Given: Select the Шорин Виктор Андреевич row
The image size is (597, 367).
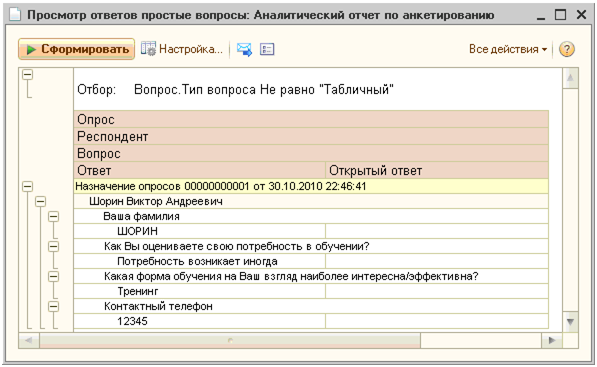Looking at the screenshot, I should [x=311, y=201].
